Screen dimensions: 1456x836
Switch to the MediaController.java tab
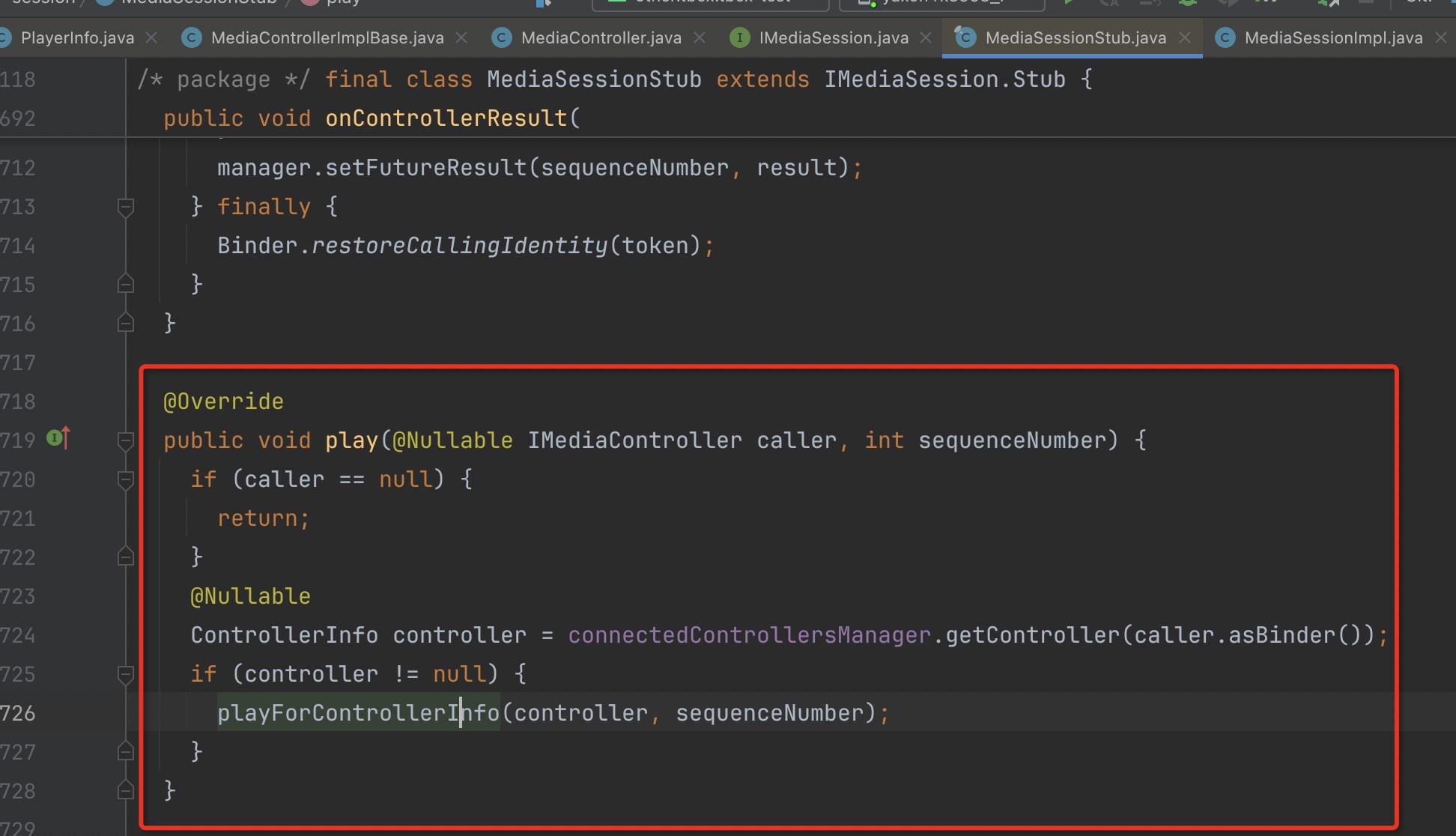(601, 37)
